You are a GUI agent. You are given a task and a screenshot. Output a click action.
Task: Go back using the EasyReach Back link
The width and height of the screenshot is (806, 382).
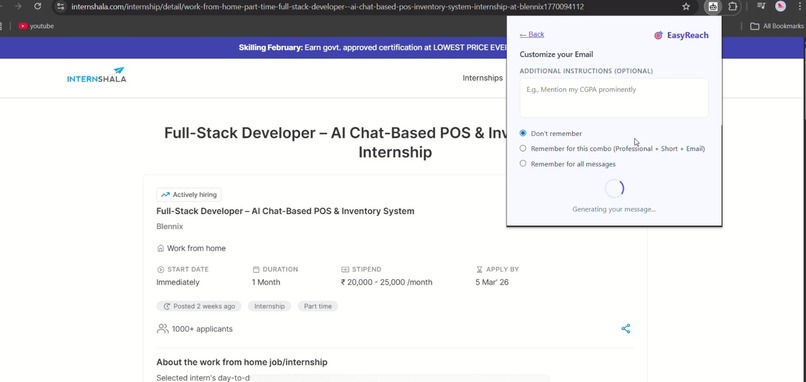532,34
